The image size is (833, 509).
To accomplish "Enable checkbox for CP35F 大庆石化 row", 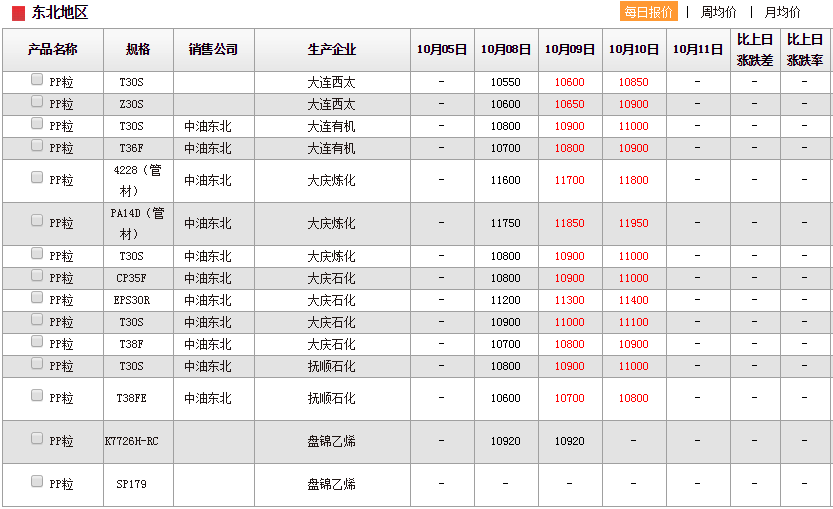I will [x=37, y=275].
